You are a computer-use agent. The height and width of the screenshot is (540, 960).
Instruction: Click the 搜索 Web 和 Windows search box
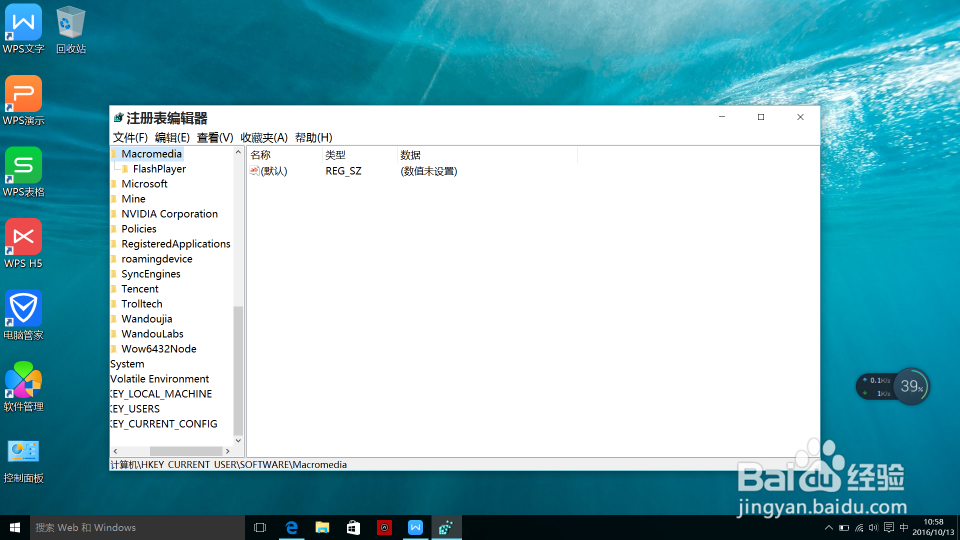(137, 527)
